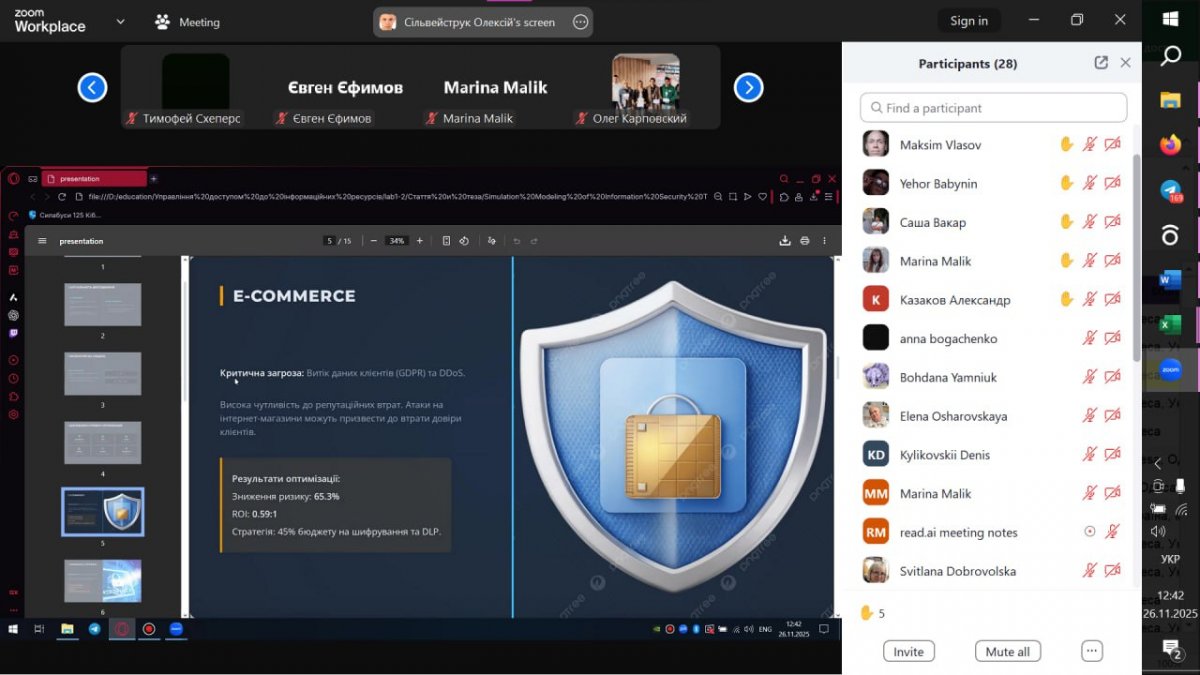
Task: Open screen share options ellipsis
Action: (x=580, y=22)
